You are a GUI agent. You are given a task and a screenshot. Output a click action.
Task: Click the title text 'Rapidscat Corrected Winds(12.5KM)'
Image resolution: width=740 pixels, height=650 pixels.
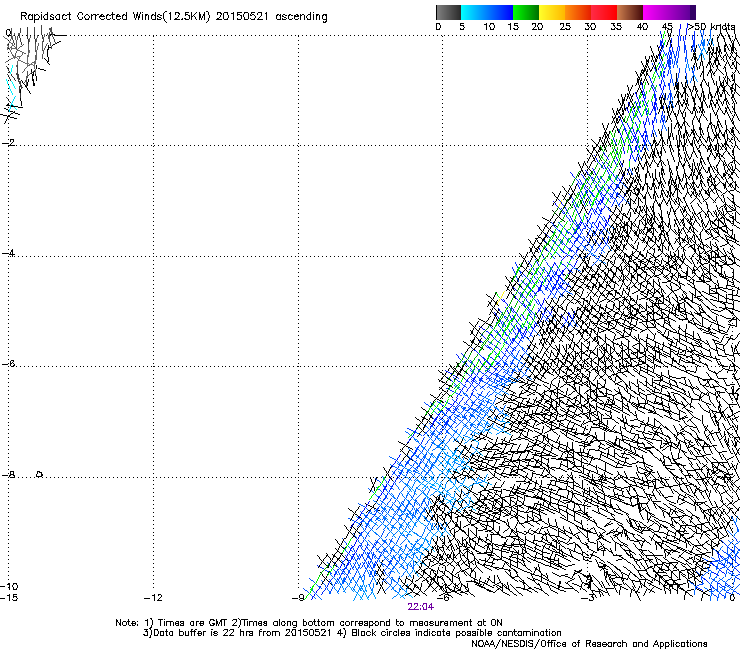click(x=115, y=17)
